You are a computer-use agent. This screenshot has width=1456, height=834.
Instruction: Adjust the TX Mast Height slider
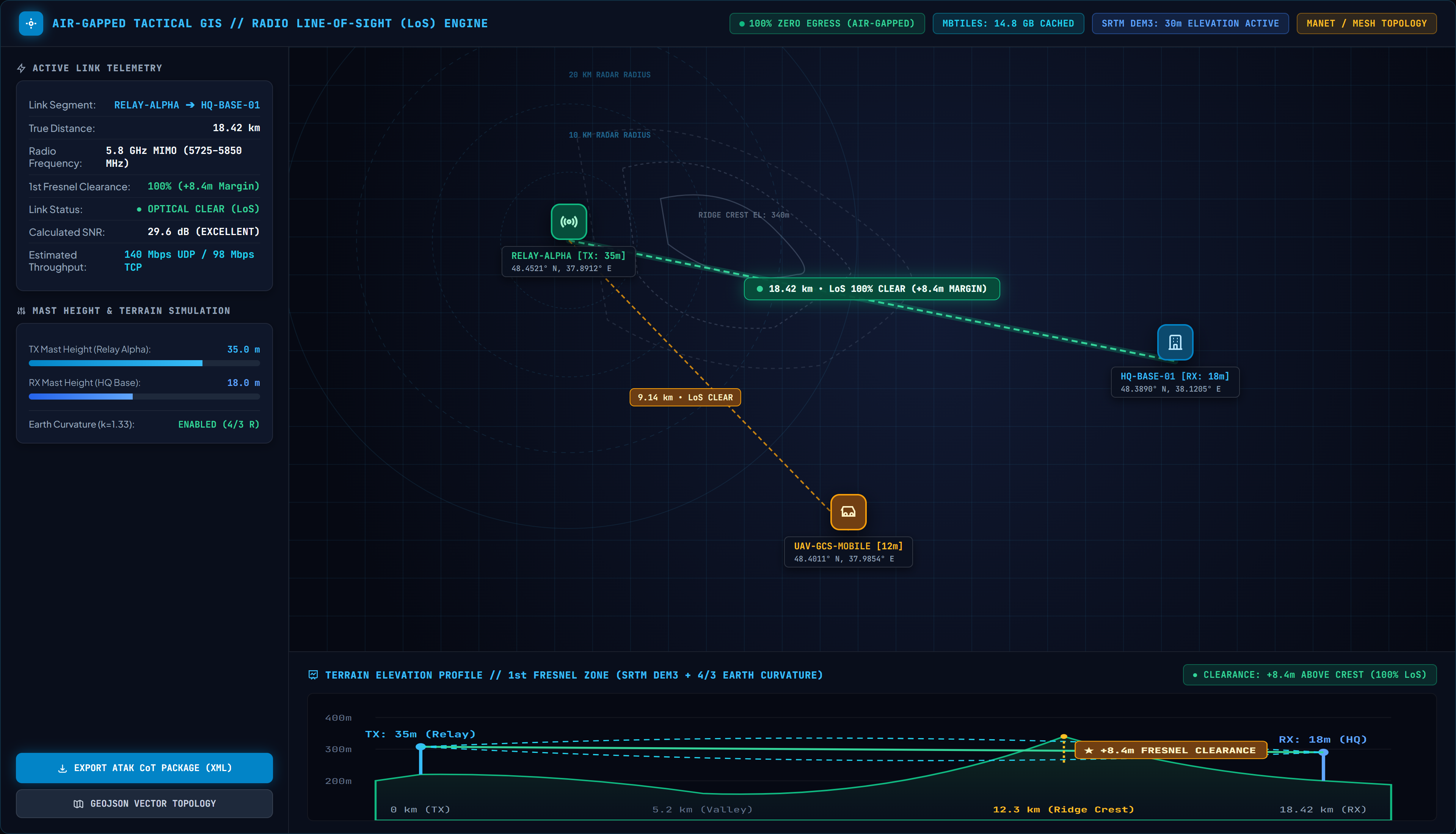click(144, 363)
